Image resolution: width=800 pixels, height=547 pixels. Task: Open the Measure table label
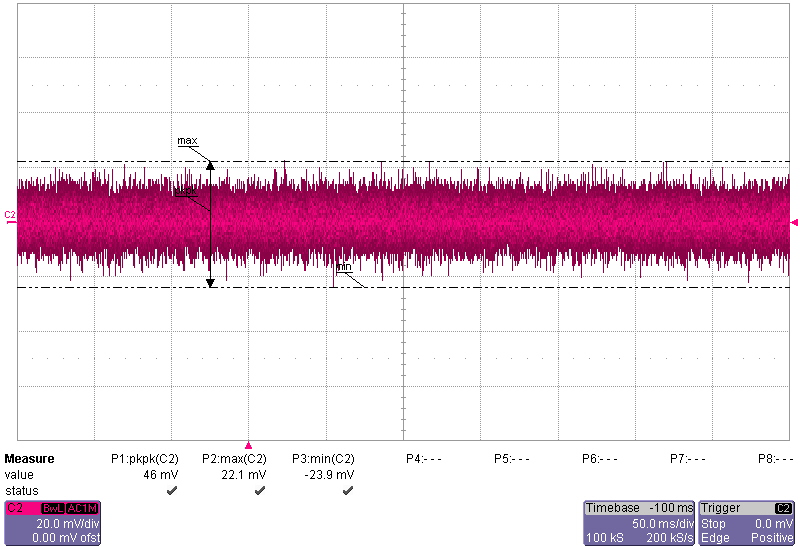point(30,459)
